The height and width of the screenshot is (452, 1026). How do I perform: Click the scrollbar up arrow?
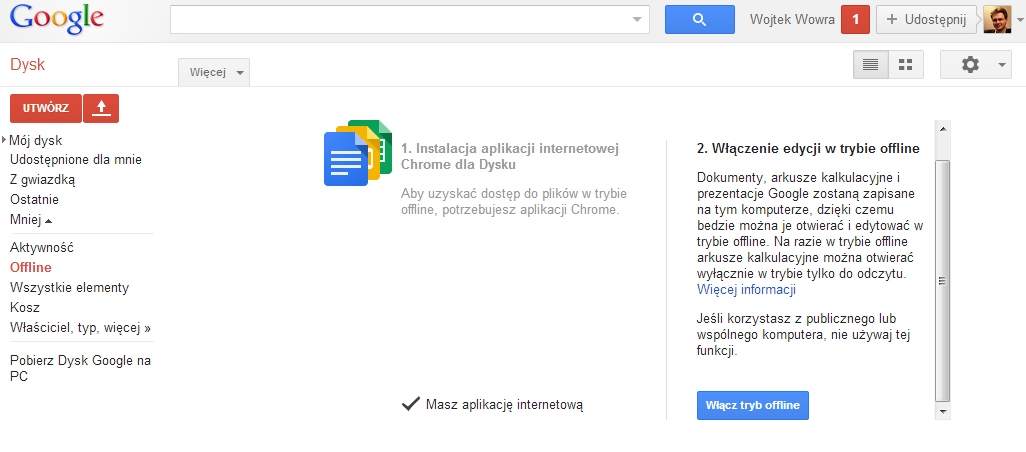pos(943,128)
